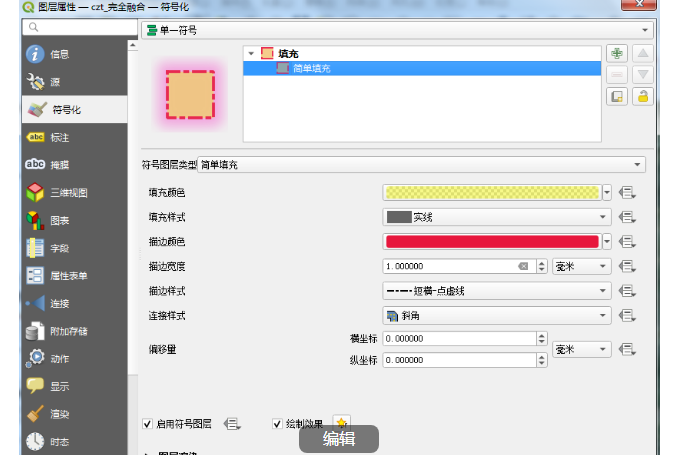Move symbol layer up arrow
682x455 pixels.
click(643, 54)
